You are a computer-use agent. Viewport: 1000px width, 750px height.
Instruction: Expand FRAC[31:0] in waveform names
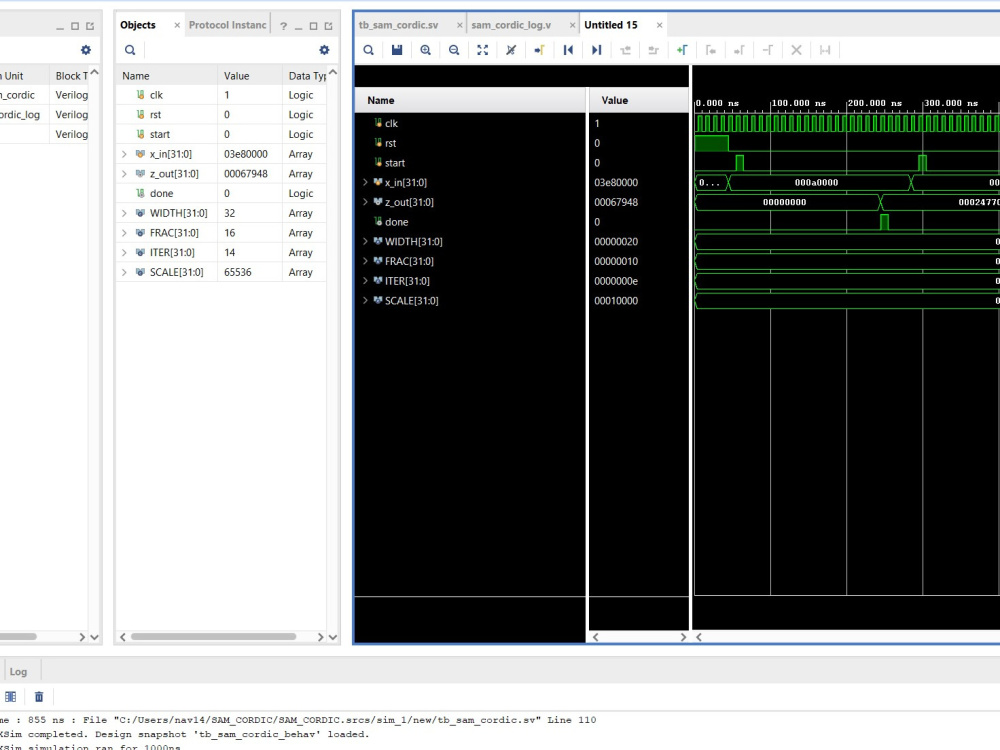[365, 261]
